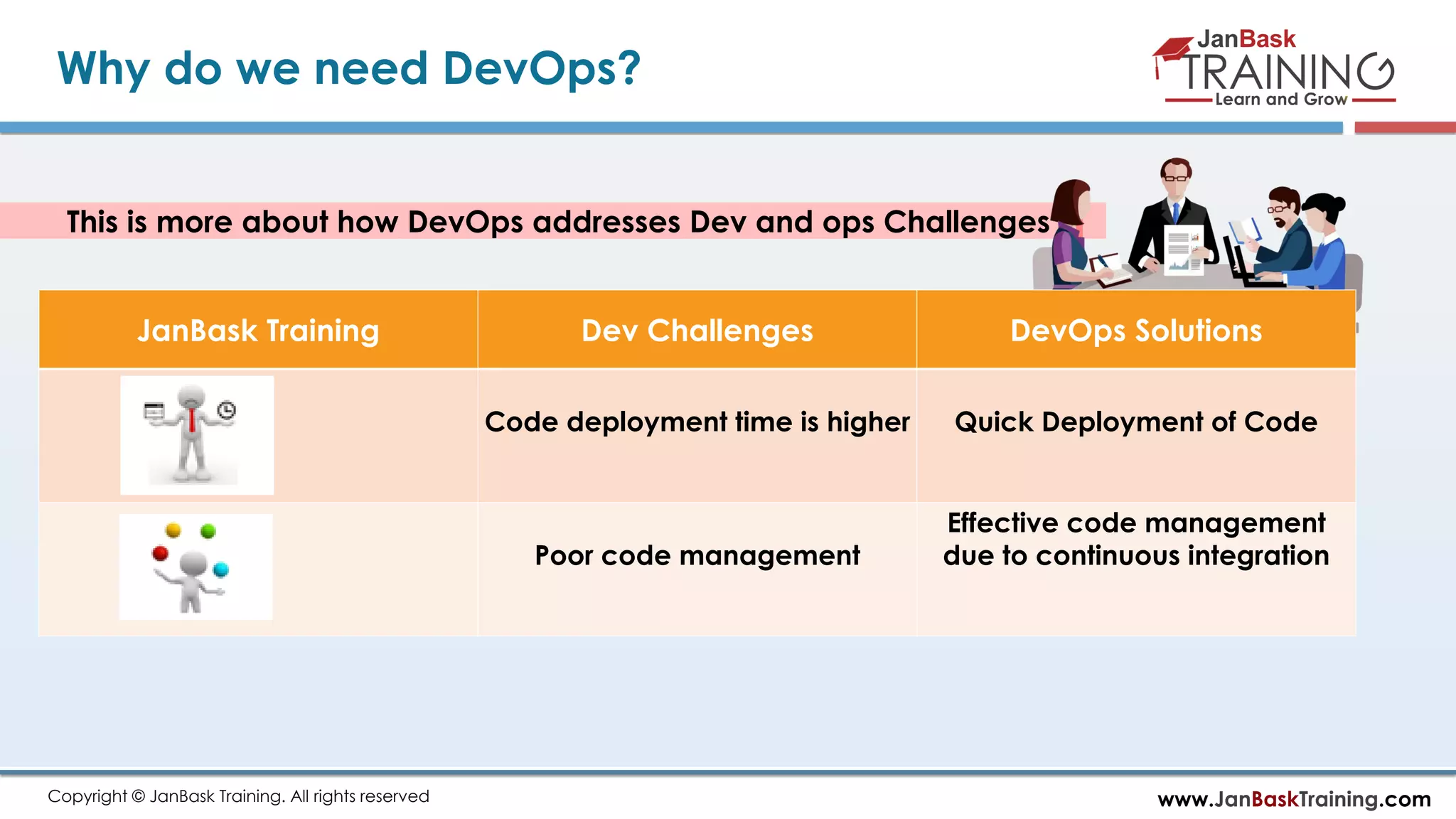Screen dimensions: 1456x819
Task: Click the report document in illustration
Action: click(x=1184, y=250)
